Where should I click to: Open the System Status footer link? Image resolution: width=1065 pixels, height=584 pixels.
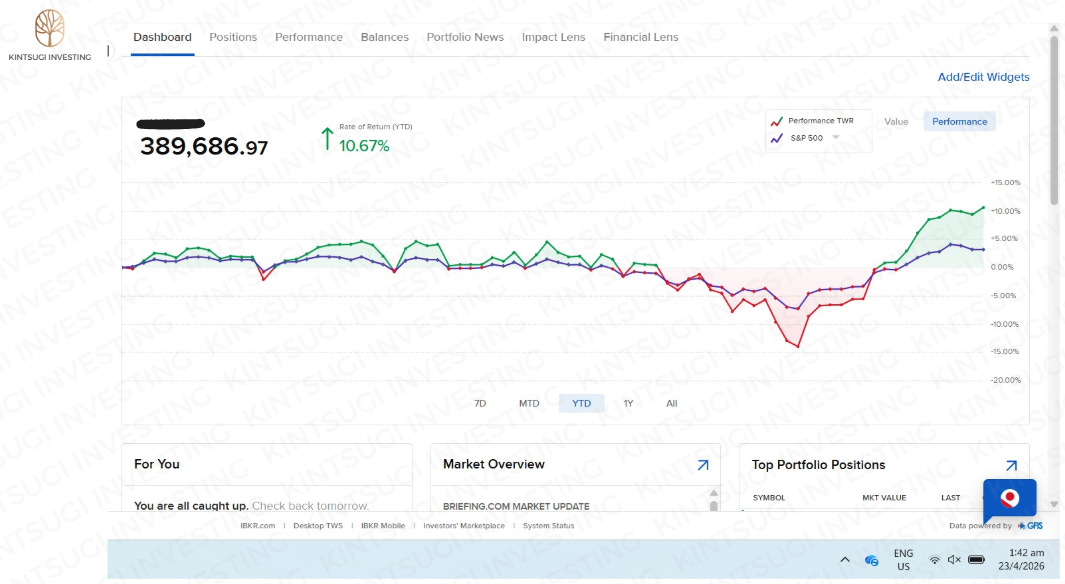pyautogui.click(x=548, y=526)
